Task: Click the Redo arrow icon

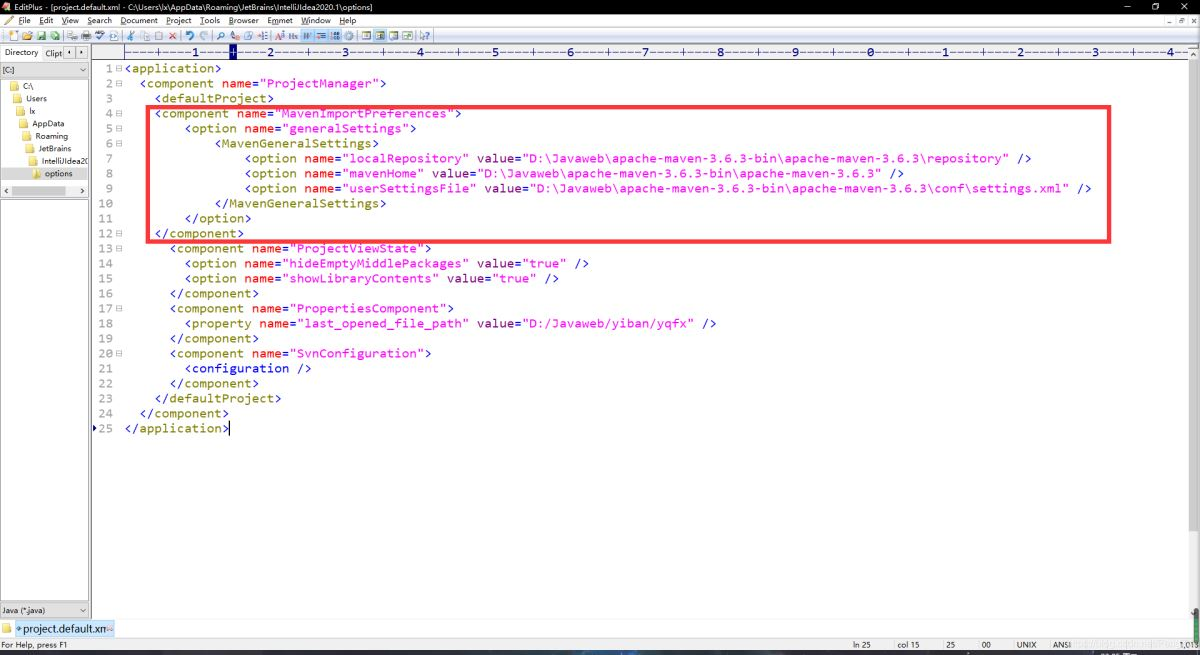Action: coord(203,36)
